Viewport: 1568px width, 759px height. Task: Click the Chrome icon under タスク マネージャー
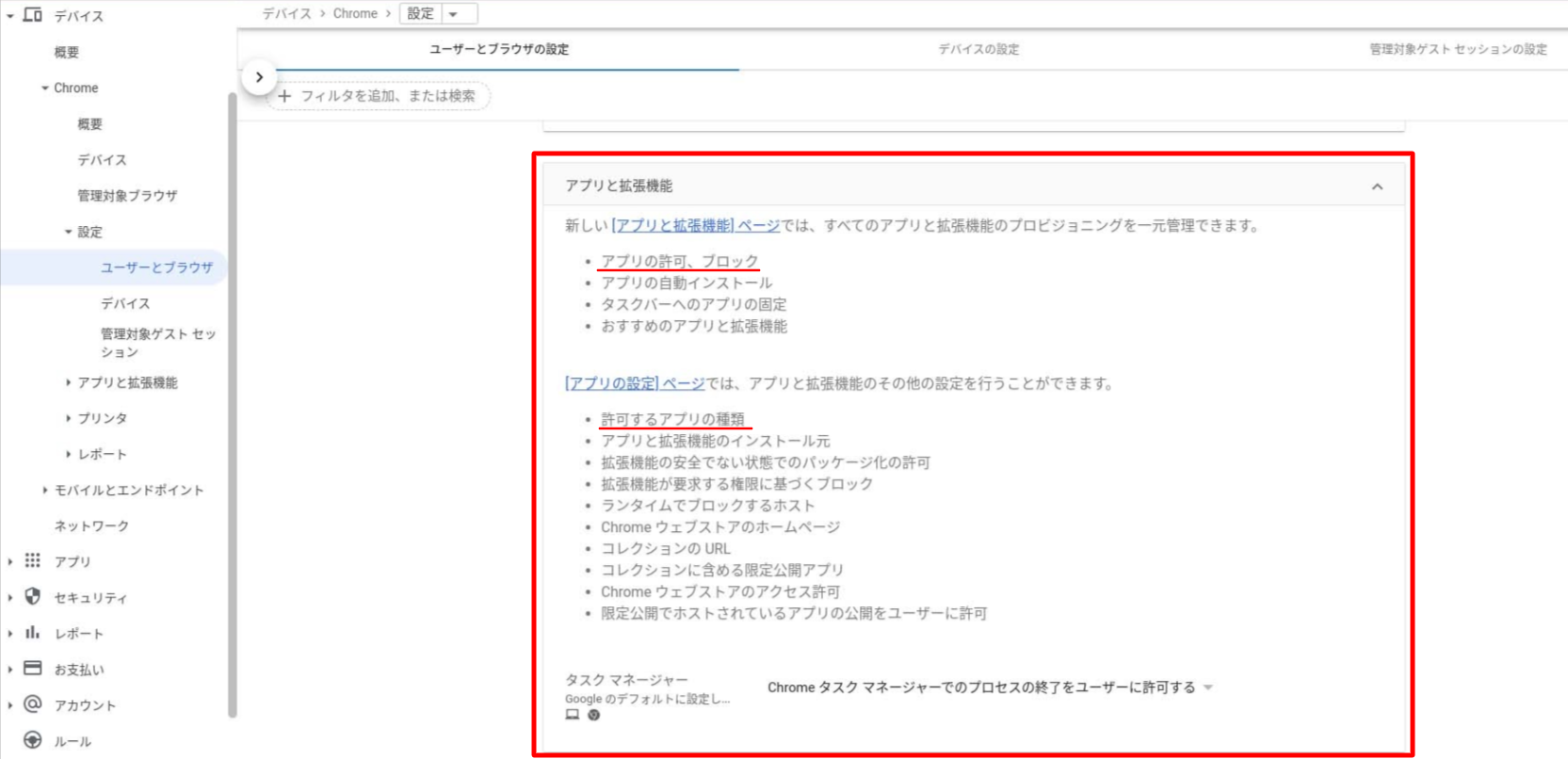click(x=593, y=715)
